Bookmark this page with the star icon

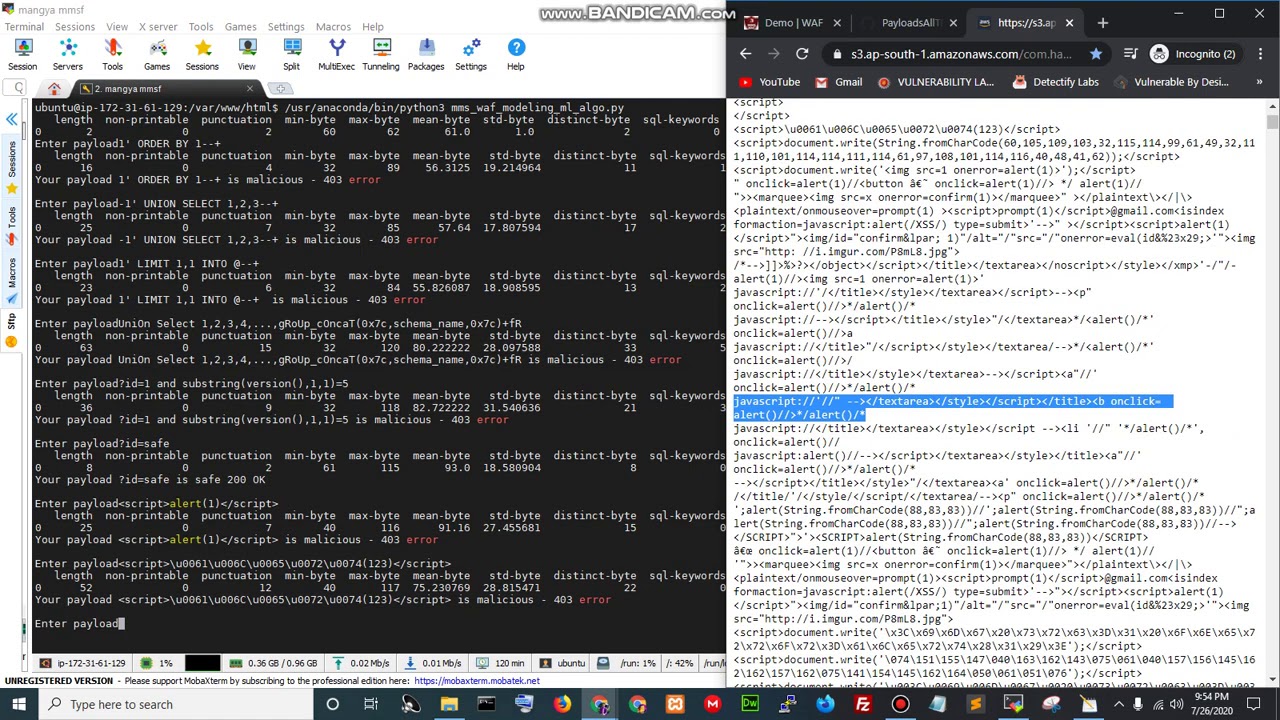coord(1096,54)
